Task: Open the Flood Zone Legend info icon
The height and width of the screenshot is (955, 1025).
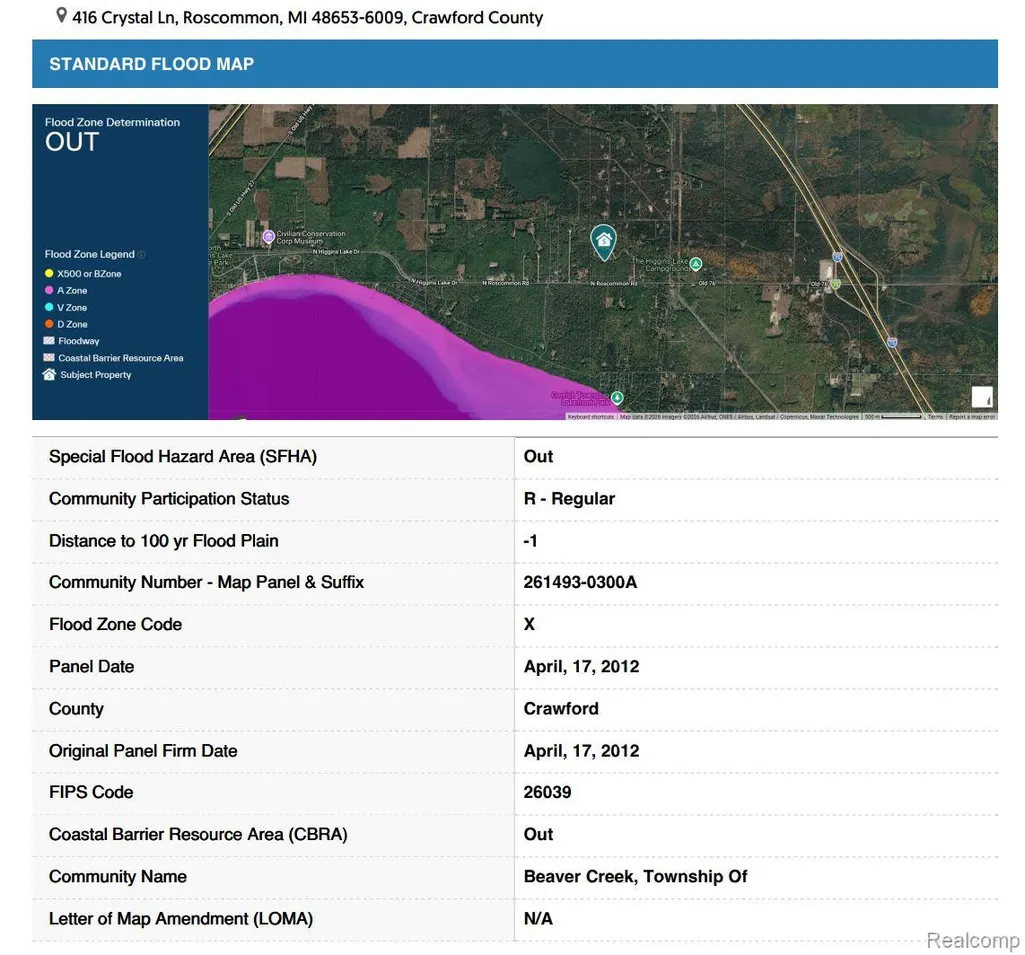Action: coord(142,254)
